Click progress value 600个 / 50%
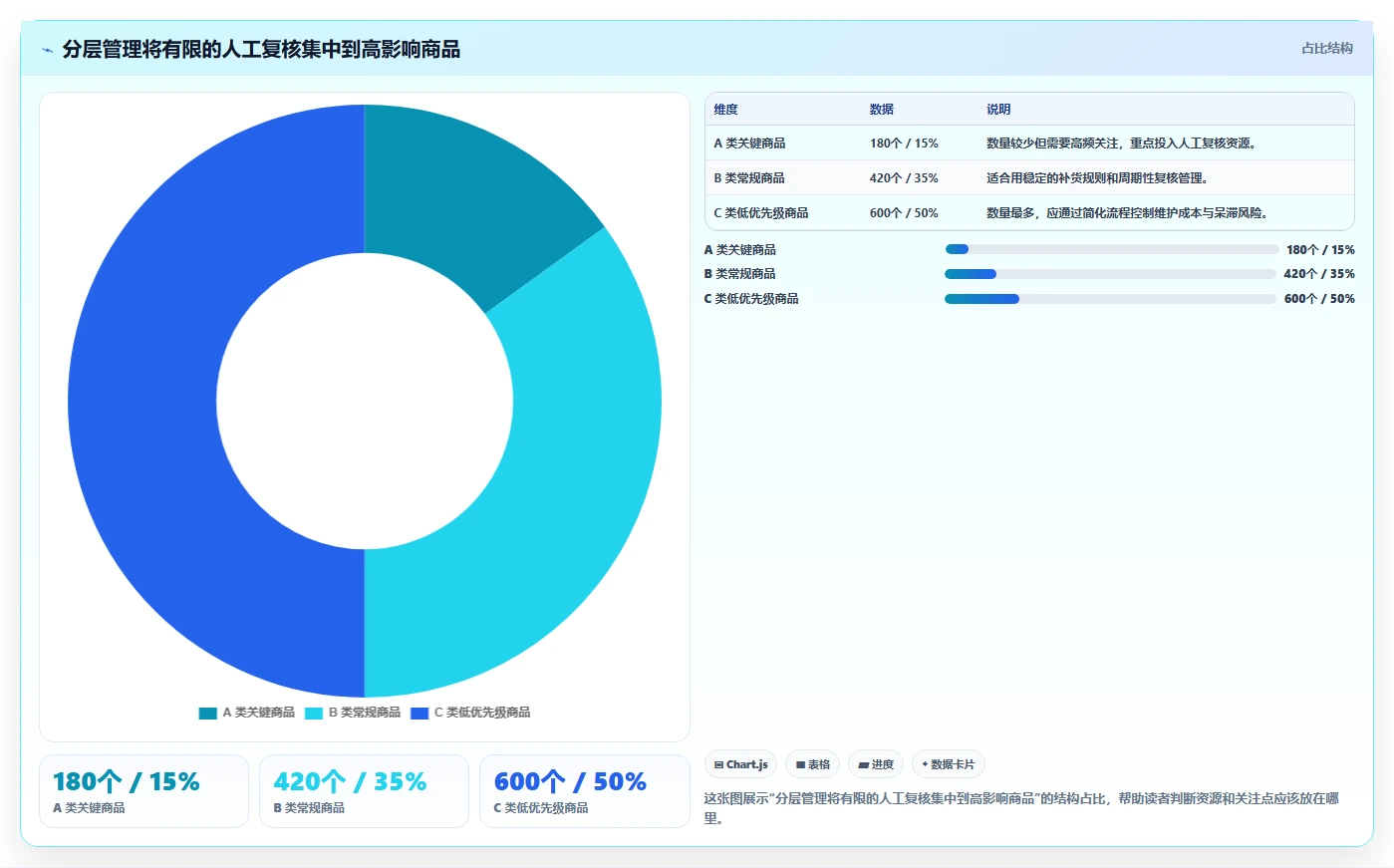This screenshot has height=868, width=1394. click(1319, 299)
